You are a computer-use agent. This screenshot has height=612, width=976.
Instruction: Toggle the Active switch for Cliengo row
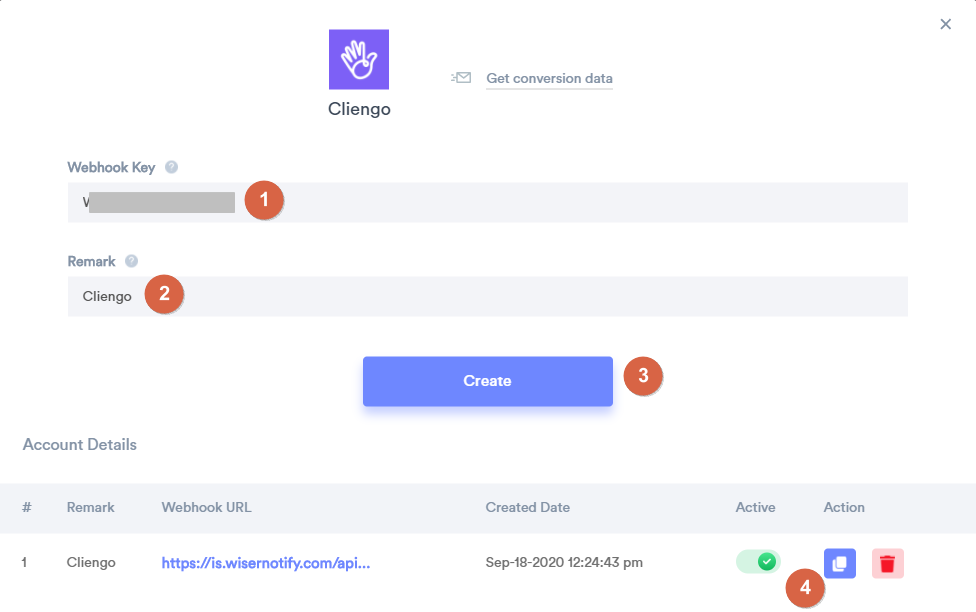tap(758, 562)
